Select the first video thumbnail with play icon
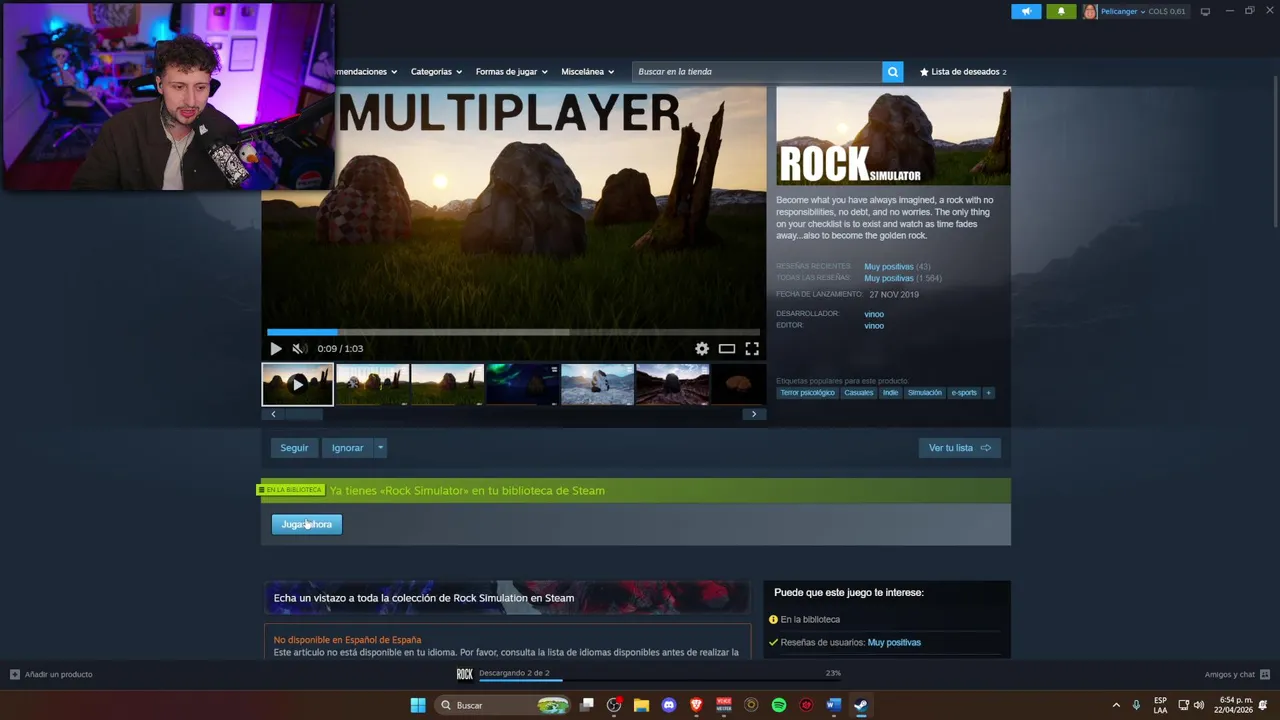Viewport: 1280px width, 720px height. tap(297, 384)
